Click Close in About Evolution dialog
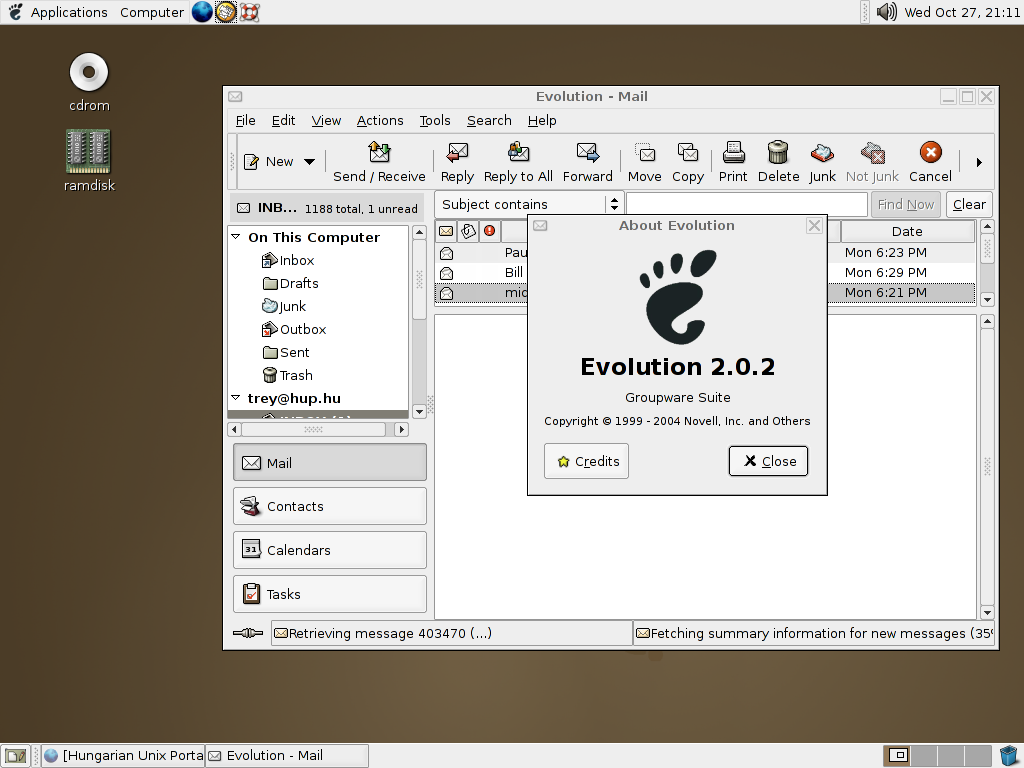This screenshot has width=1024, height=768. coord(769,461)
